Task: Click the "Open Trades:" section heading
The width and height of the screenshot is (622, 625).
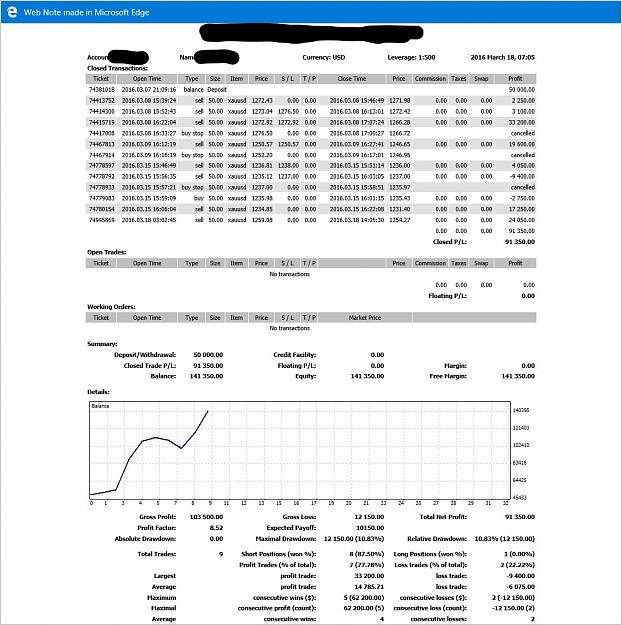Action: coord(106,252)
